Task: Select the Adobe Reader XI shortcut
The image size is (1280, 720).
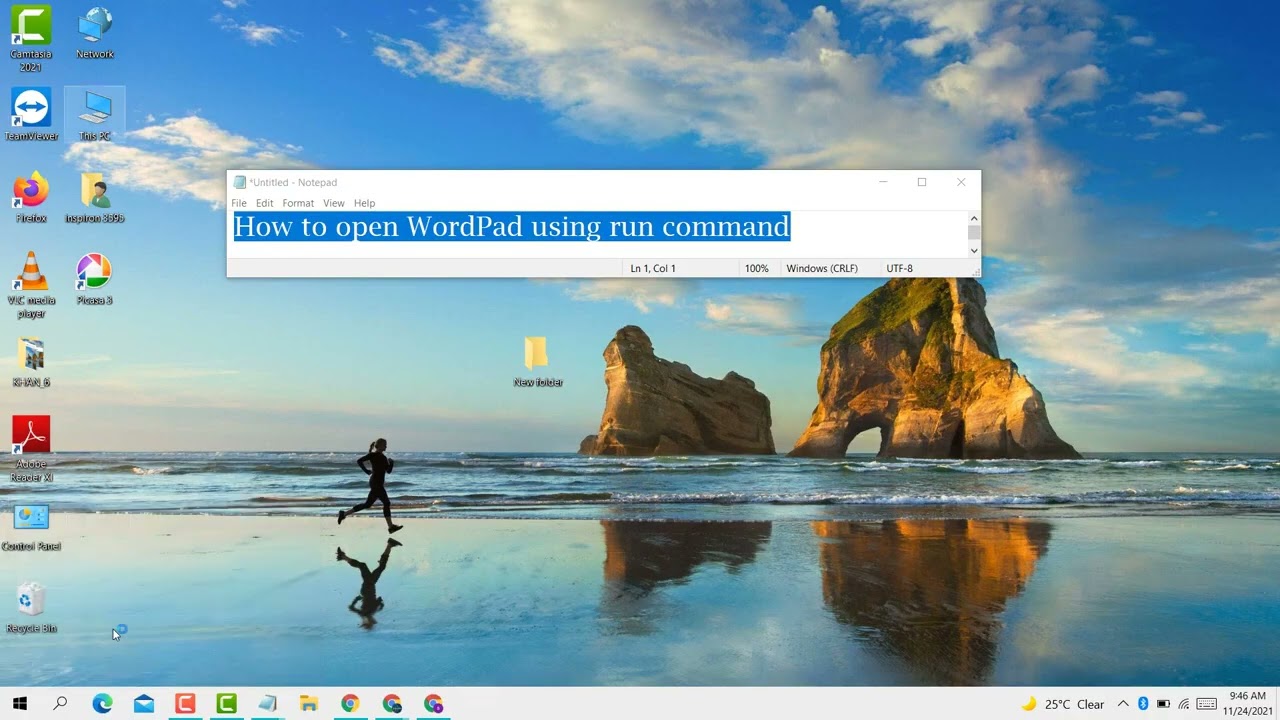Action: [x=31, y=449]
